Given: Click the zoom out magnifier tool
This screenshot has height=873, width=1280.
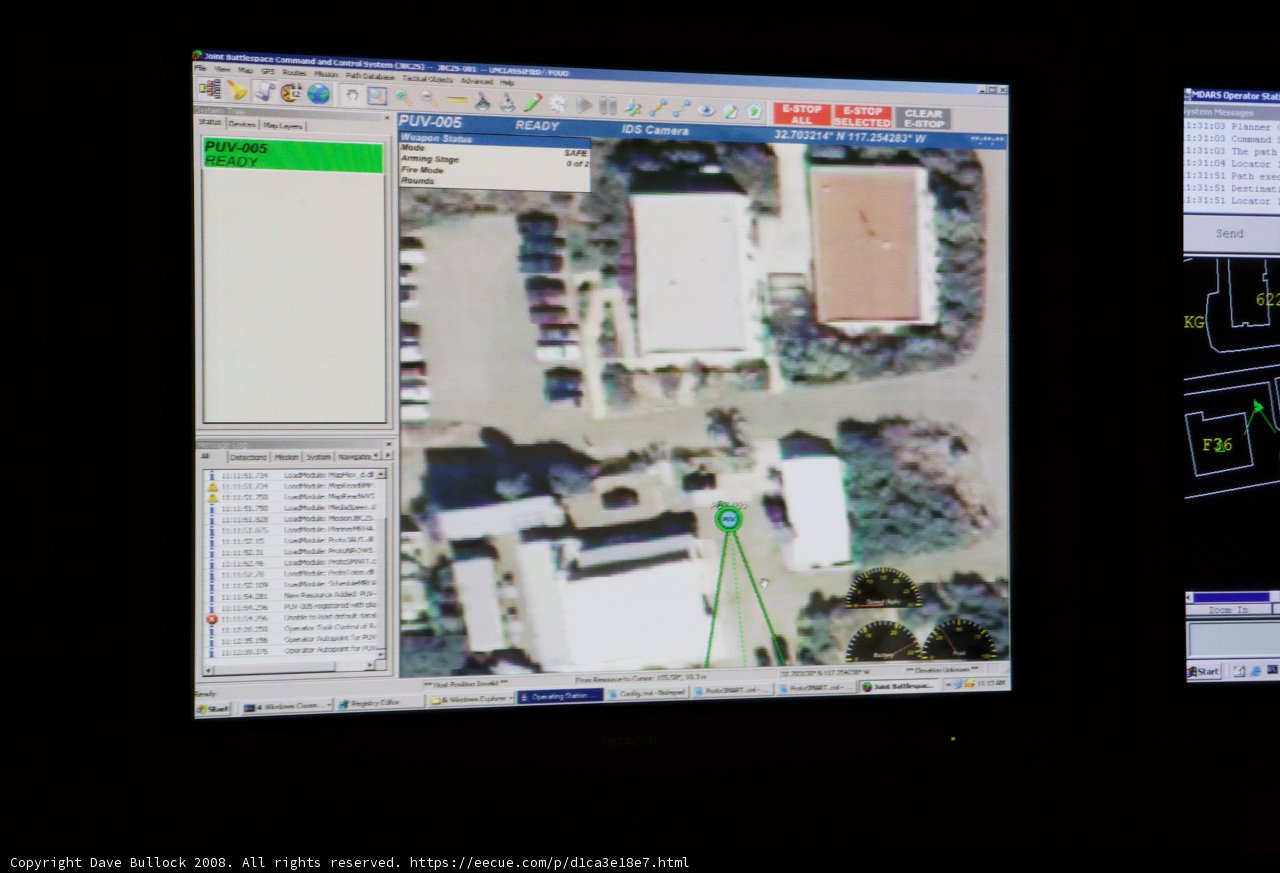Looking at the screenshot, I should tap(429, 98).
